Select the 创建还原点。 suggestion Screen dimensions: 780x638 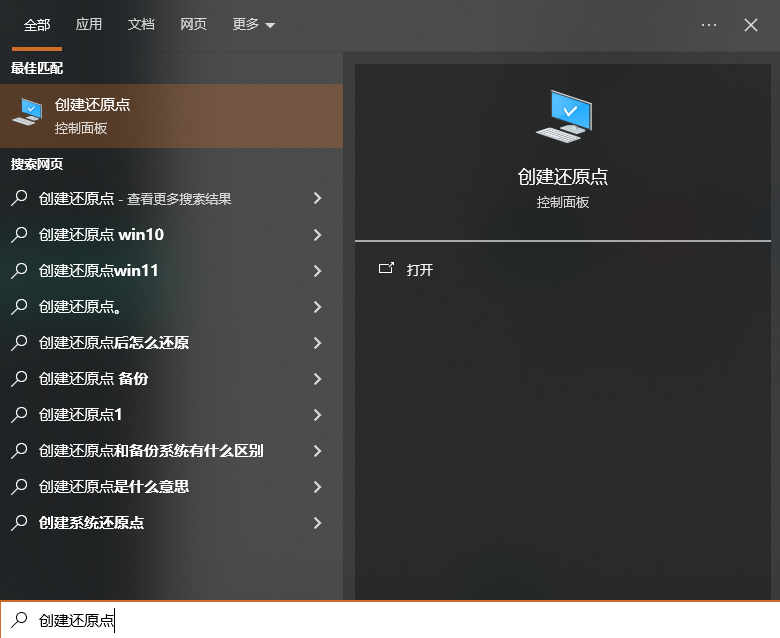[x=171, y=306]
